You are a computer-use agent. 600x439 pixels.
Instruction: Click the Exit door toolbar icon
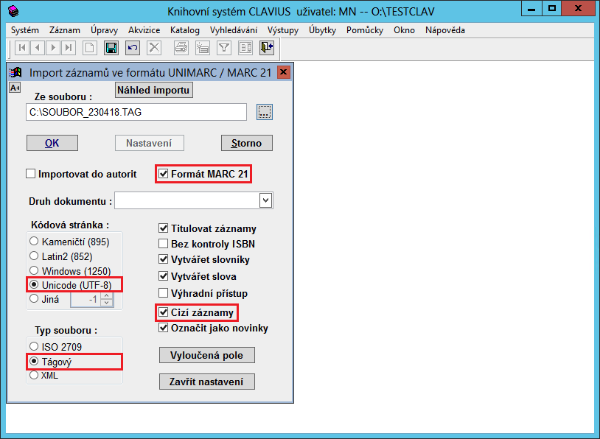click(266, 47)
